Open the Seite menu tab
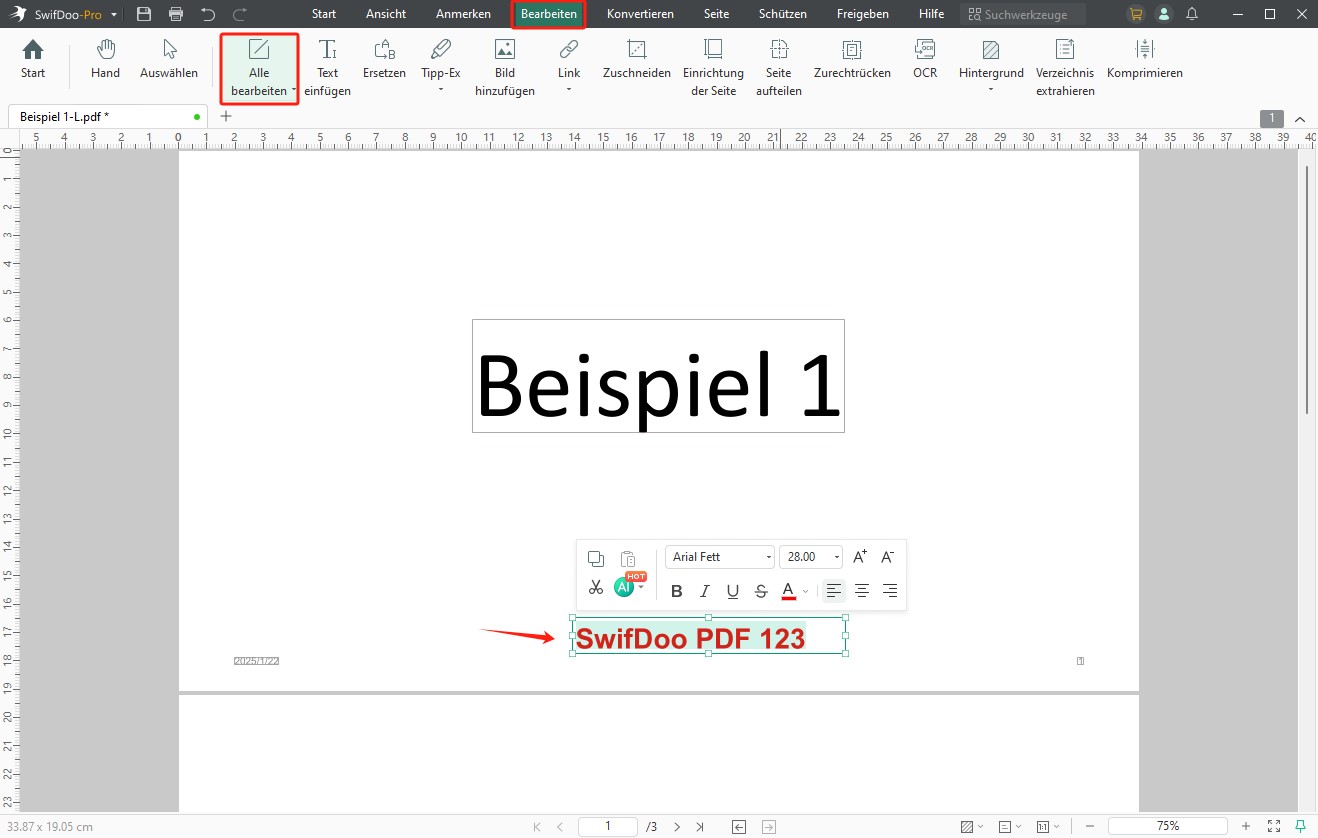The height and width of the screenshot is (838, 1318). click(x=717, y=14)
